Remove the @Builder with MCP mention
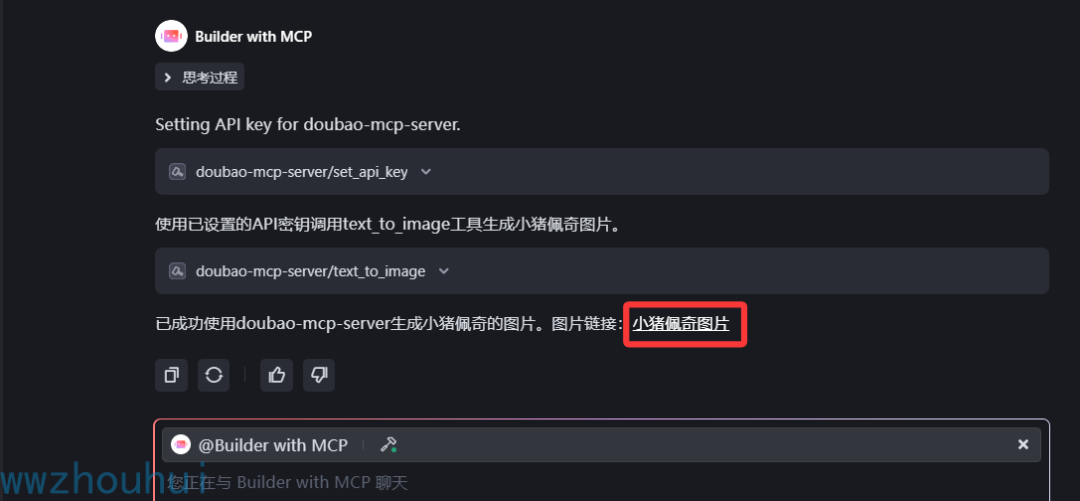Screen dimensions: 1080x501 1023,444
